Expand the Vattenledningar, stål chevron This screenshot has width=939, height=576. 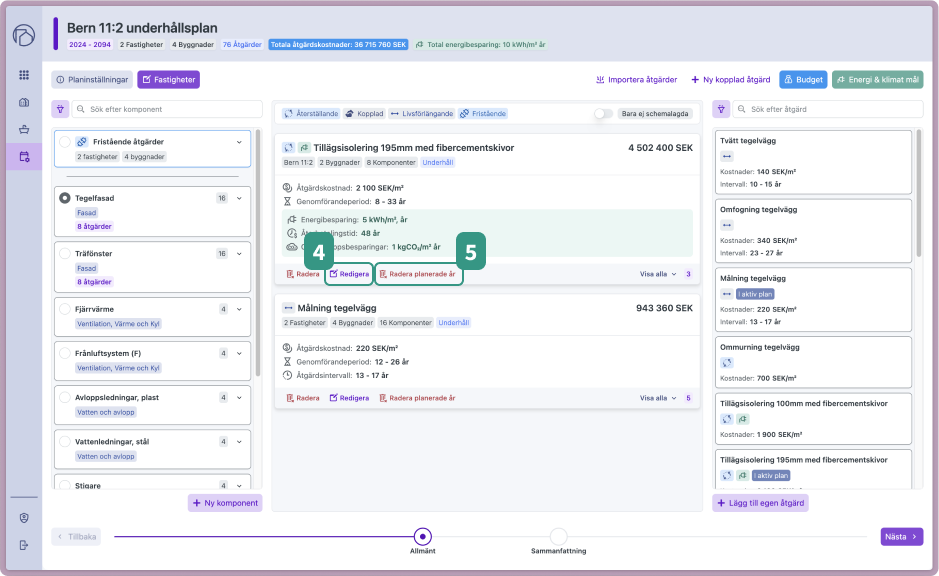[x=239, y=442]
